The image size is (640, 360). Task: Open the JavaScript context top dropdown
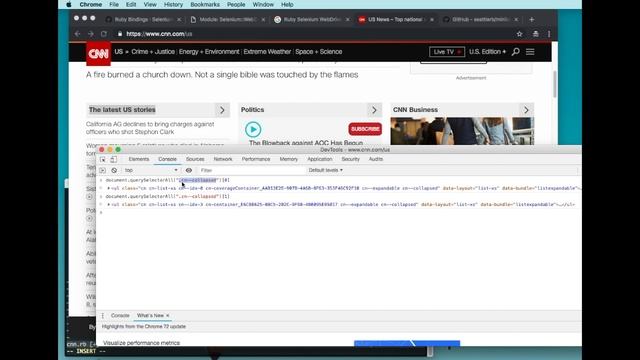151,170
